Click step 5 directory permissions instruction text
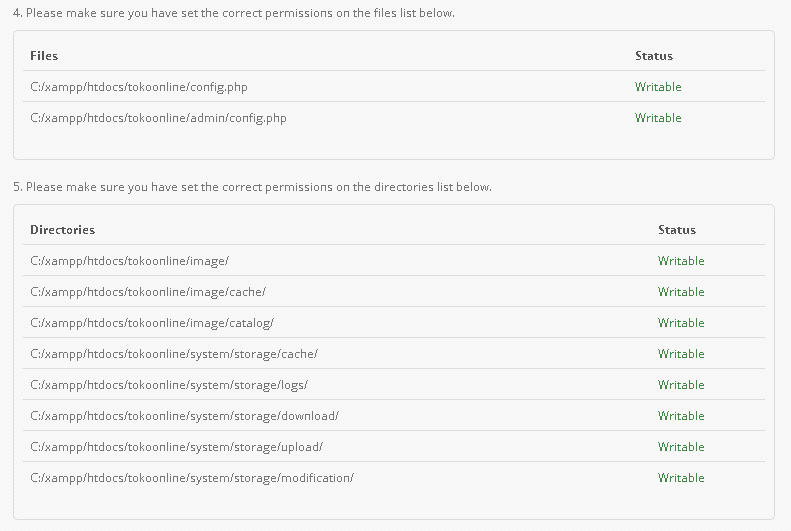The height and width of the screenshot is (531, 791). point(252,187)
